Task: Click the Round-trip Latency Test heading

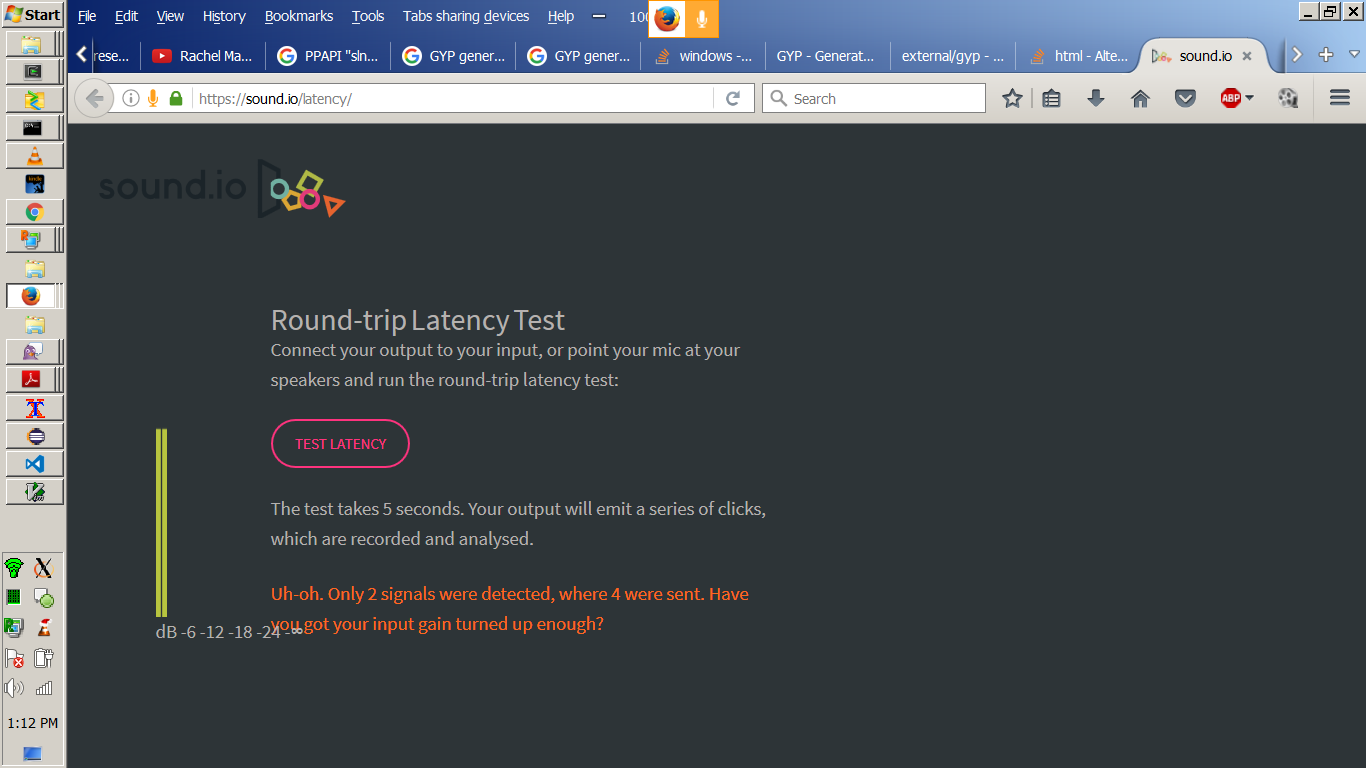Action: tap(417, 320)
